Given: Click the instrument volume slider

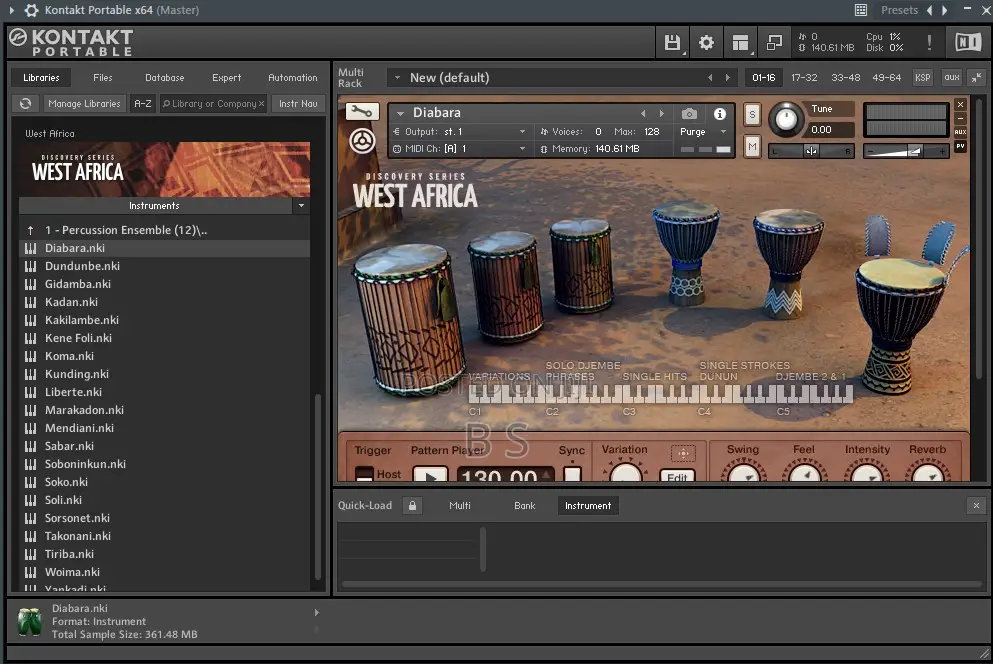Looking at the screenshot, I should (x=906, y=151).
